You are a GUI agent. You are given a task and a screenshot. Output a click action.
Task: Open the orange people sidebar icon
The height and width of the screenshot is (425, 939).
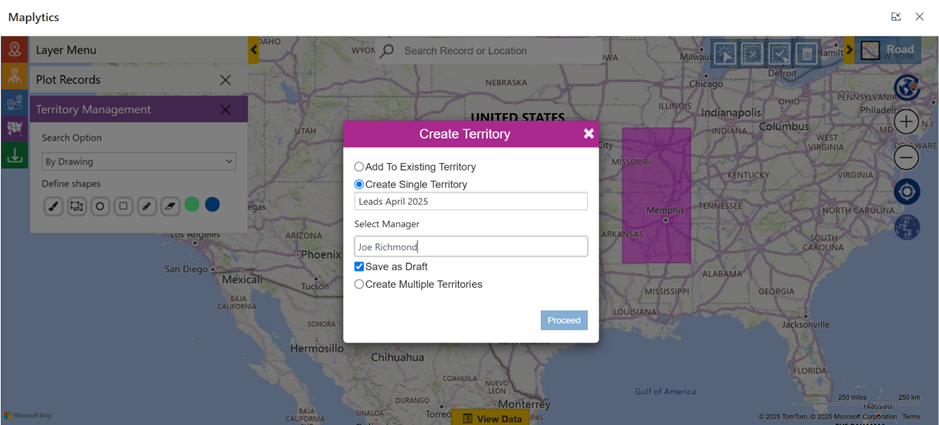point(14,76)
